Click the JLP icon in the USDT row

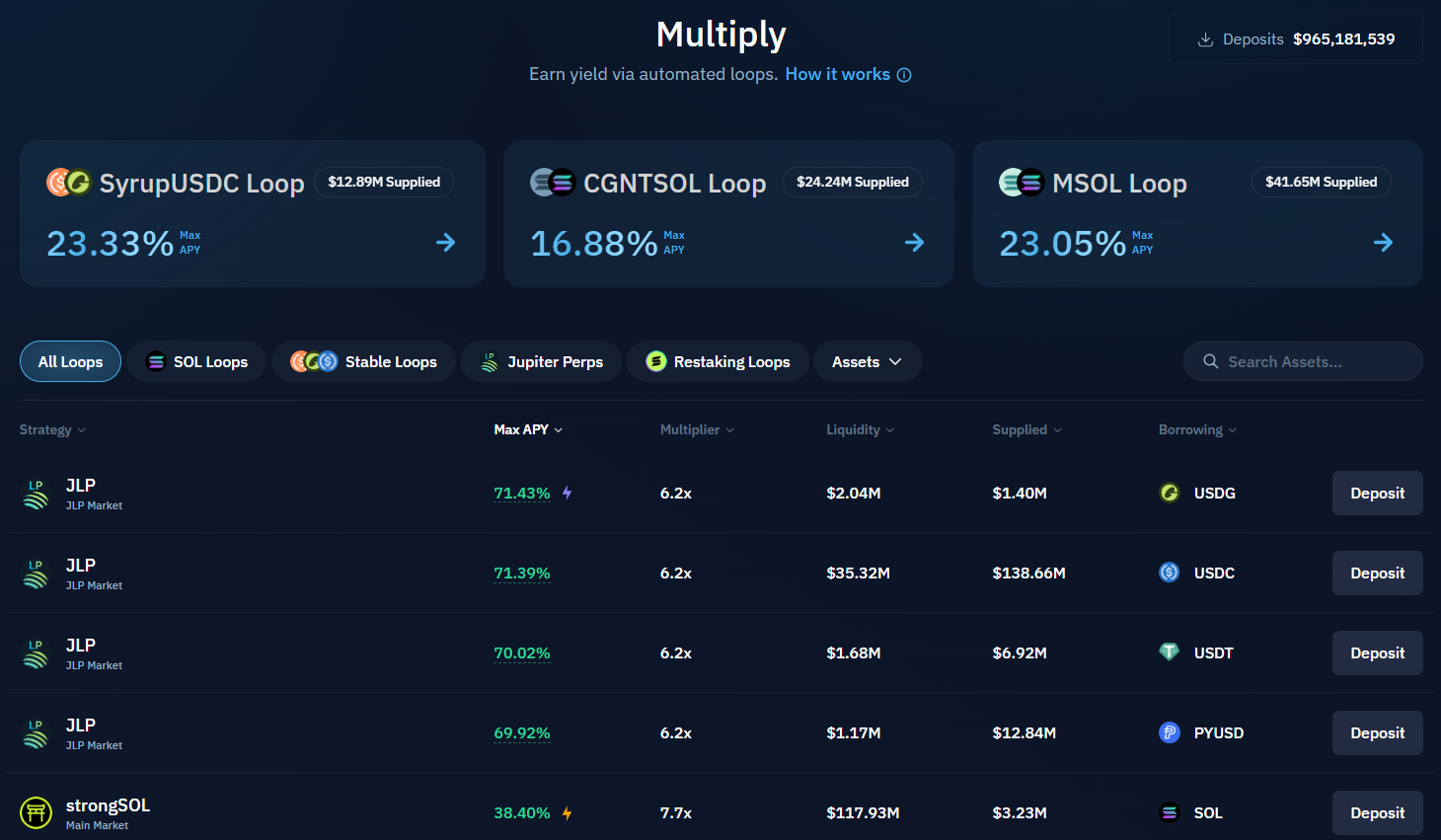[36, 653]
